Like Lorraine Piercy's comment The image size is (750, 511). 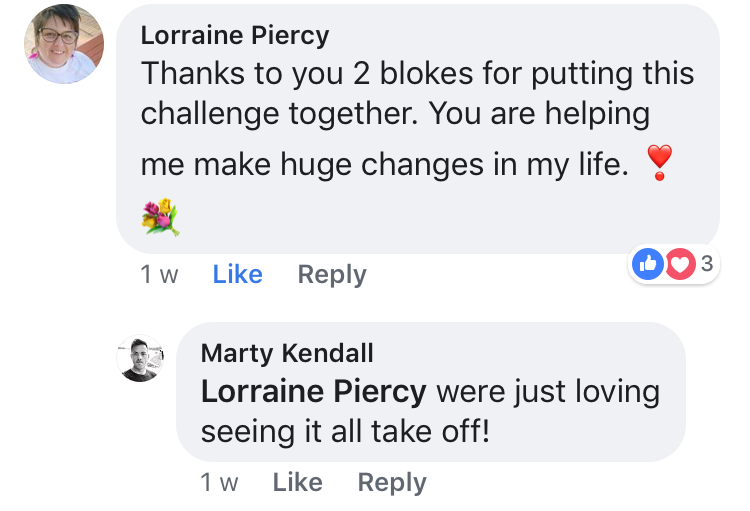[238, 275]
